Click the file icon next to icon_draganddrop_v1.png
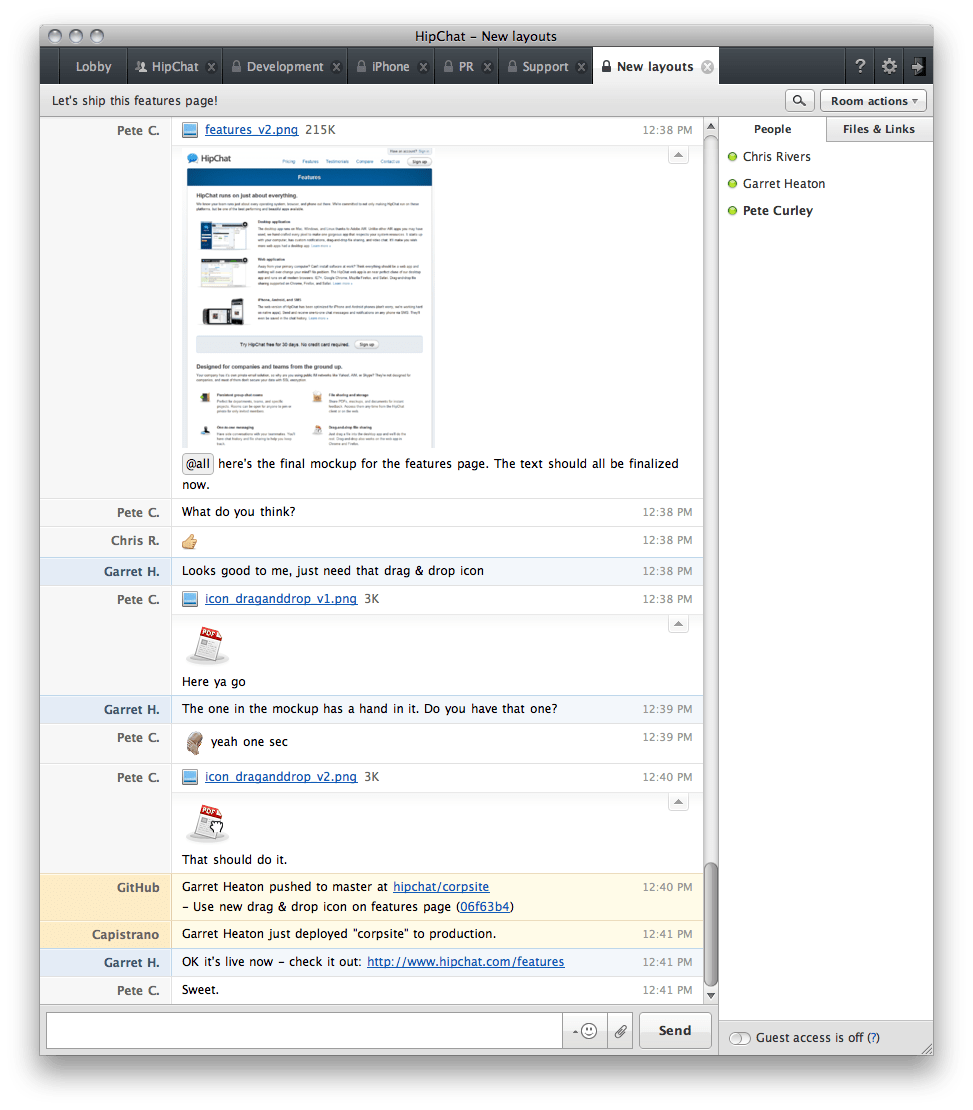Image resolution: width=973 pixels, height=1110 pixels. tap(189, 599)
